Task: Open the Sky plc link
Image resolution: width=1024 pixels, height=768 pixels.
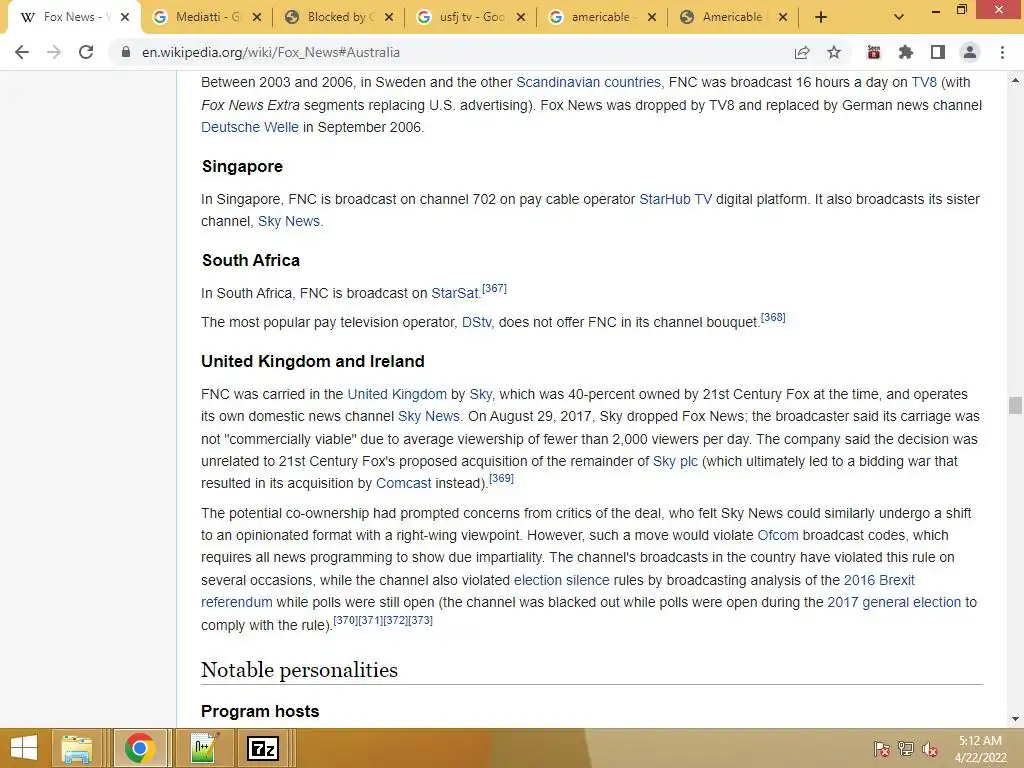Action: click(x=675, y=461)
